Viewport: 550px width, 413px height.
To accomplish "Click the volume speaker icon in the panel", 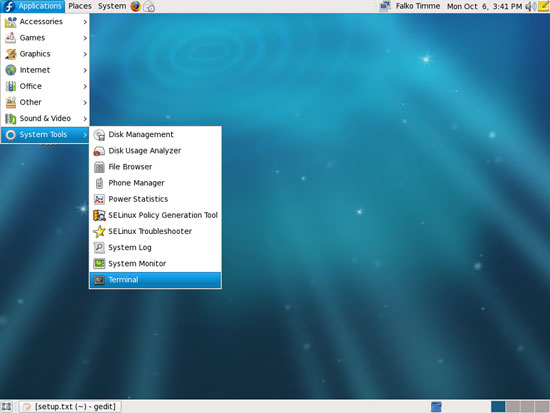I will pos(530,6).
